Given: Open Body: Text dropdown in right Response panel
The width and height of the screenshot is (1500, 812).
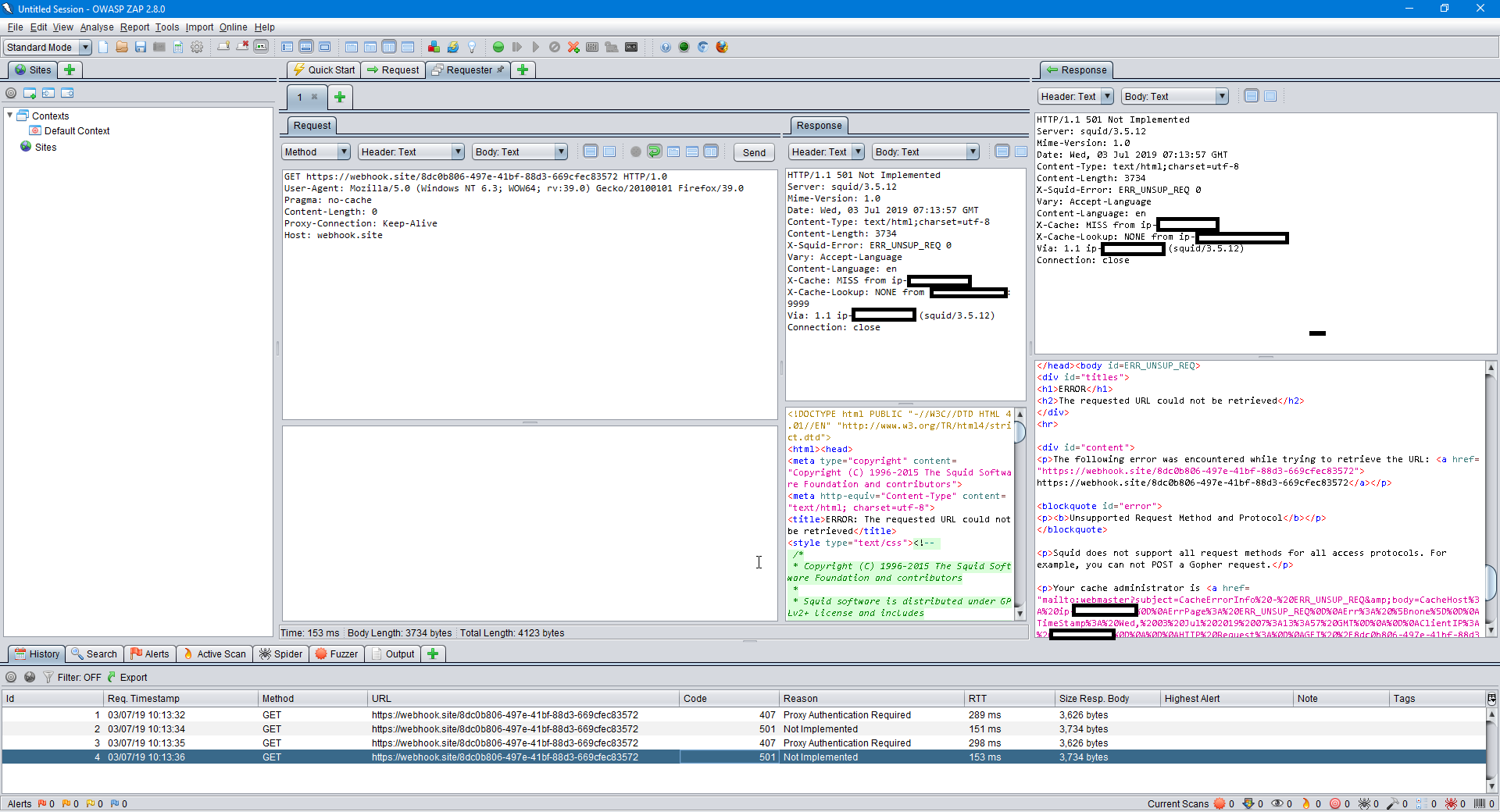Looking at the screenshot, I should 1174,96.
